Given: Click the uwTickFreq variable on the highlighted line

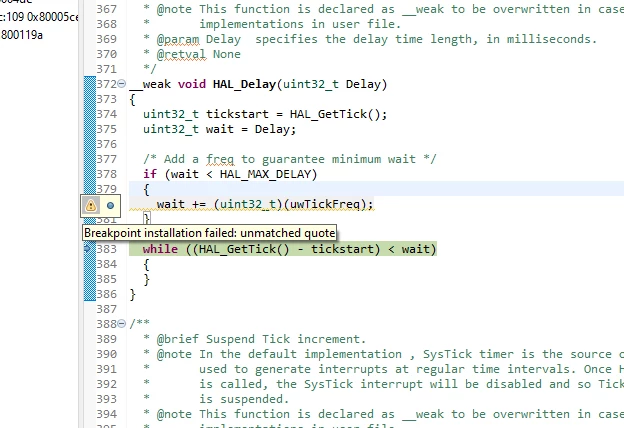Looking at the screenshot, I should (x=325, y=204).
